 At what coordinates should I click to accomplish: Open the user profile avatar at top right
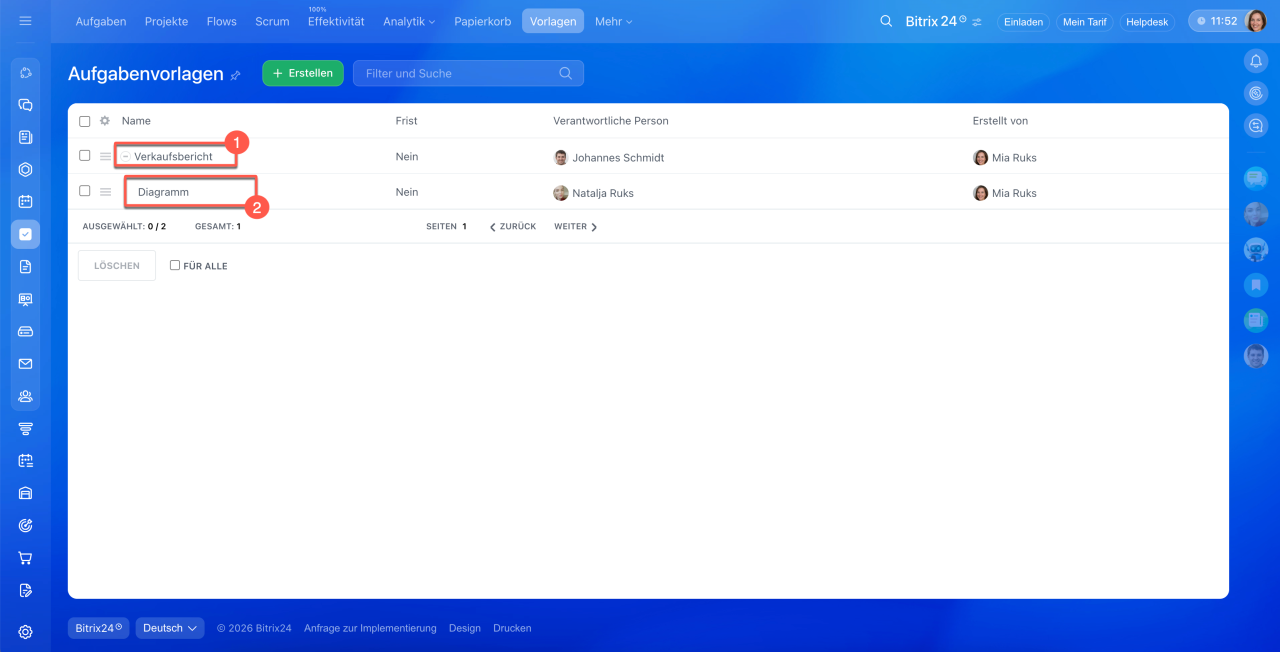tap(1256, 21)
